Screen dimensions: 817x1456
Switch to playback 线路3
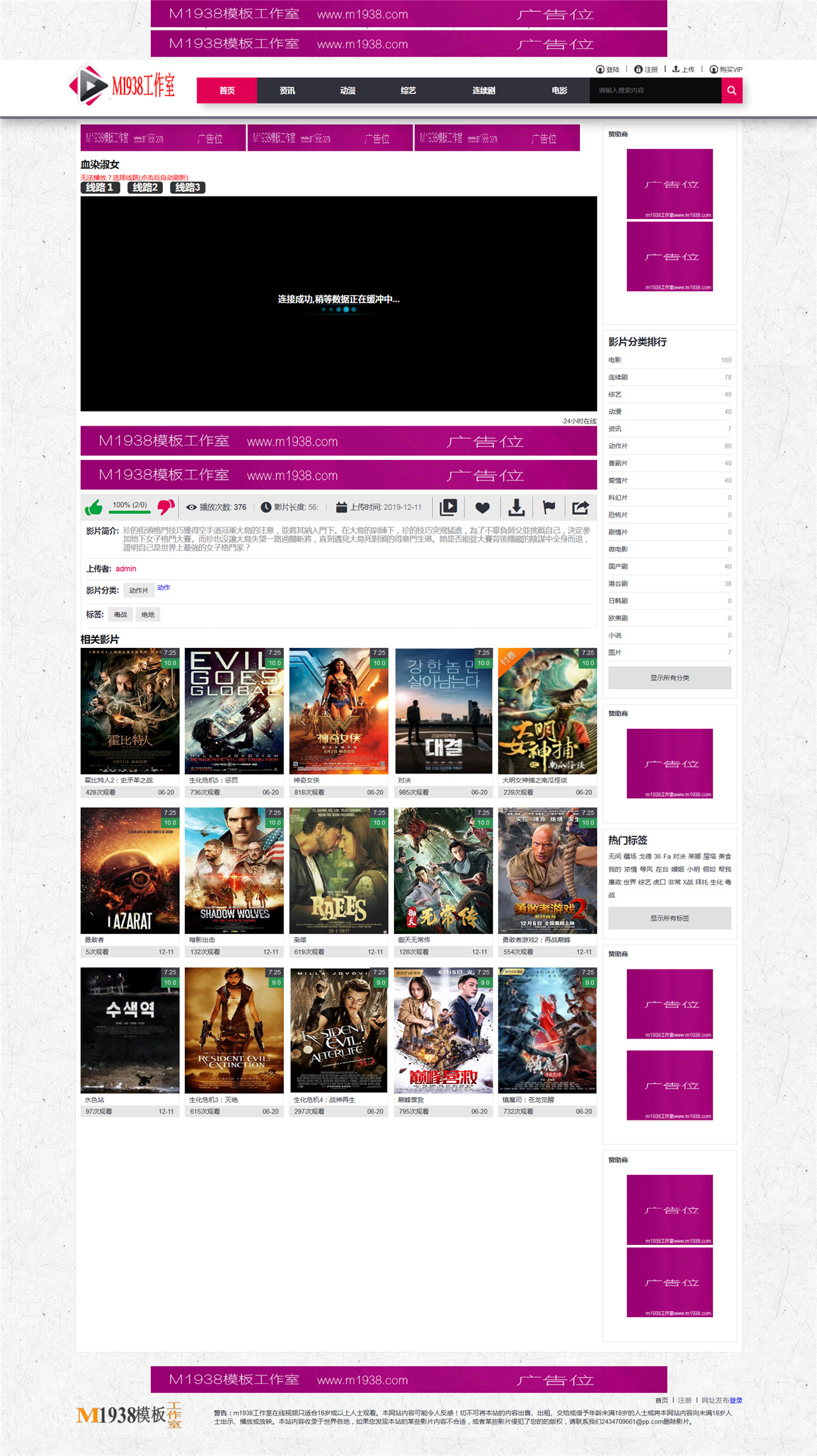pos(187,188)
